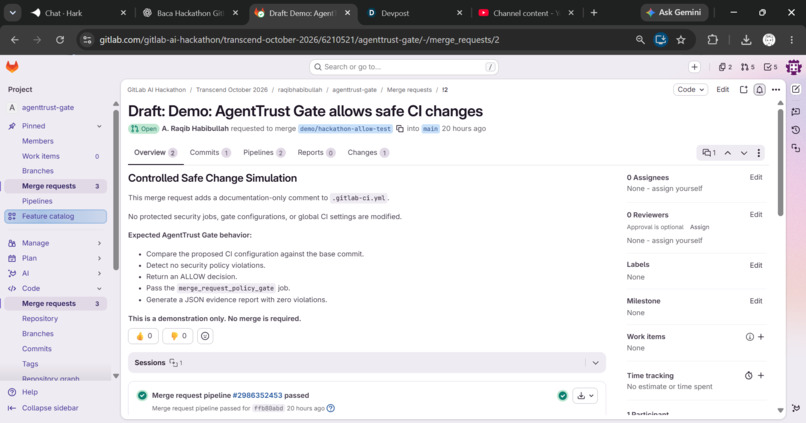The image size is (806, 423).
Task: Collapse the Pinned sidebar section
Action: click(x=99, y=126)
